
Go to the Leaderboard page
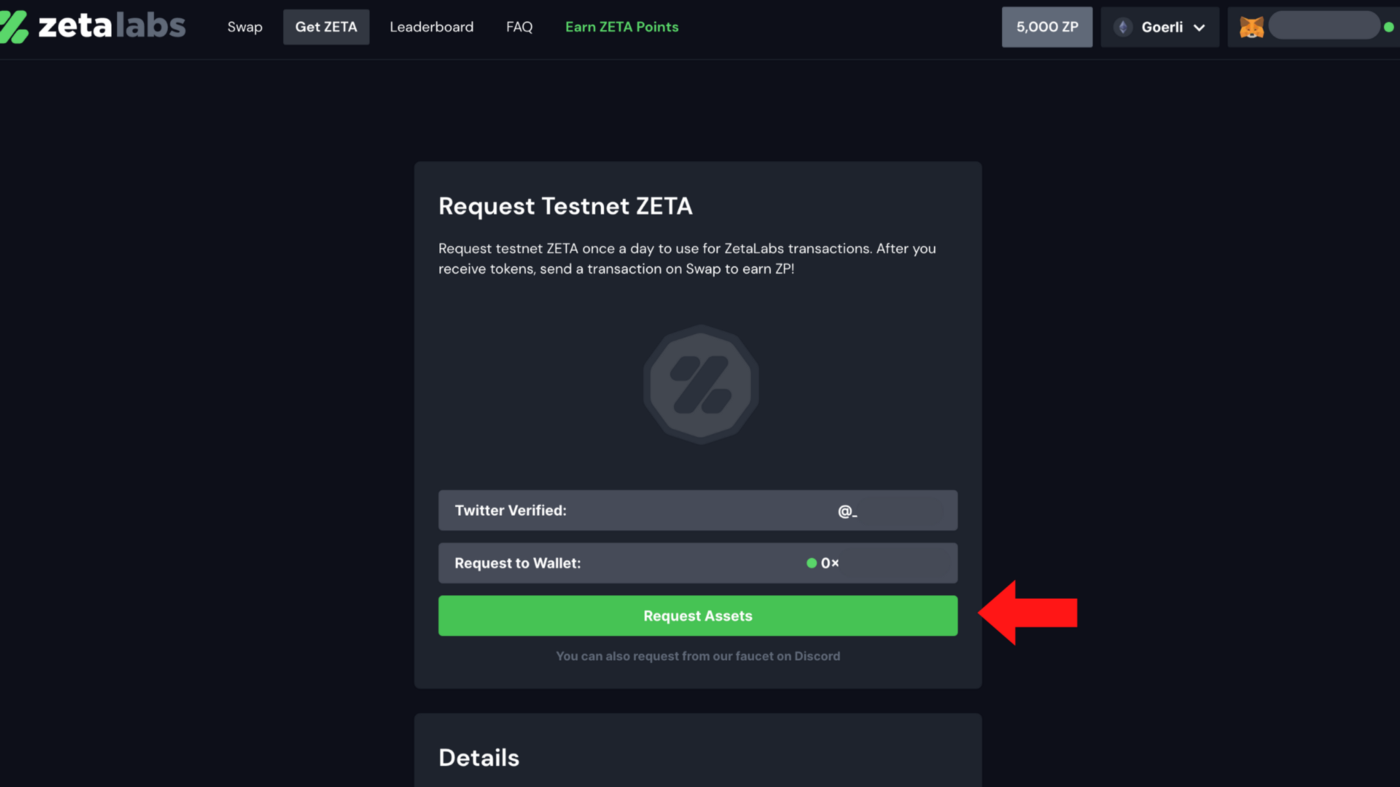[432, 27]
